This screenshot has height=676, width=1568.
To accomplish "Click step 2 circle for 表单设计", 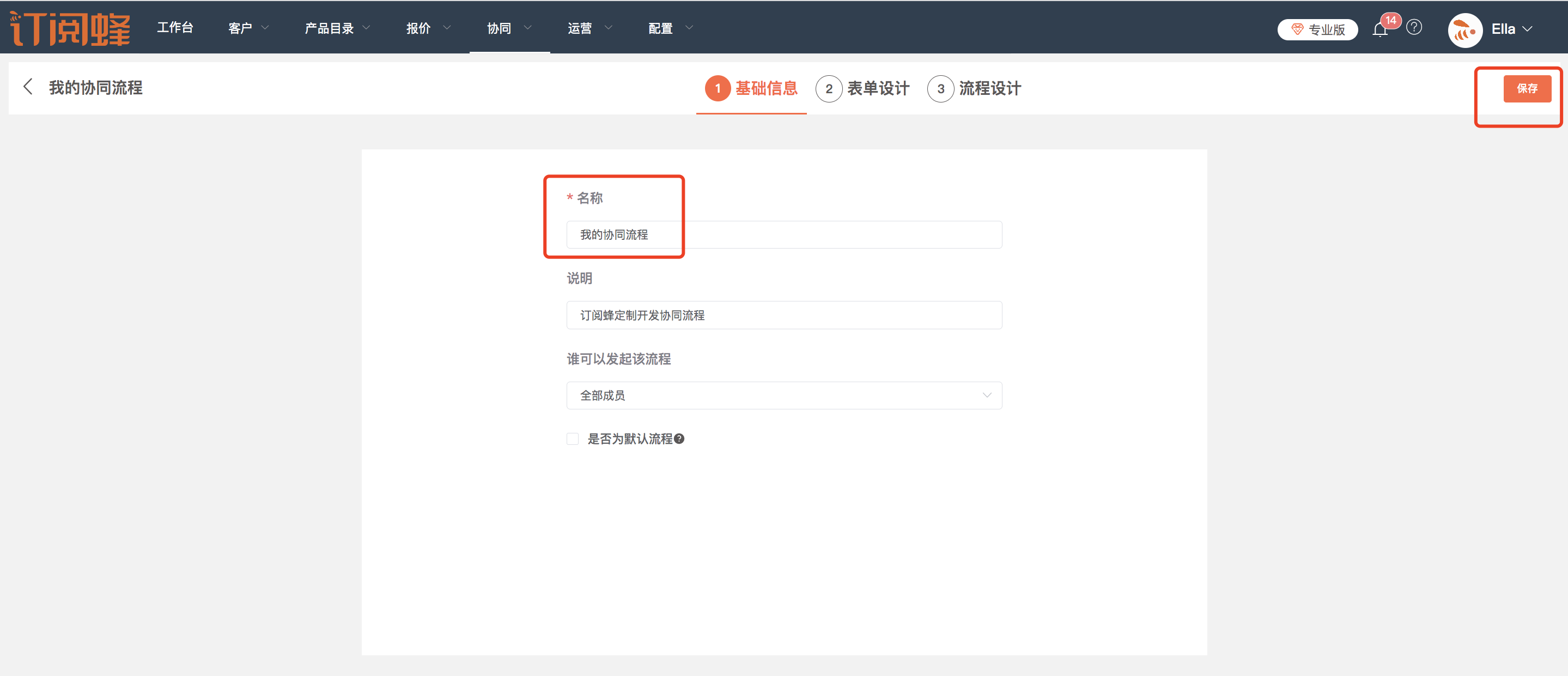I will (x=829, y=89).
